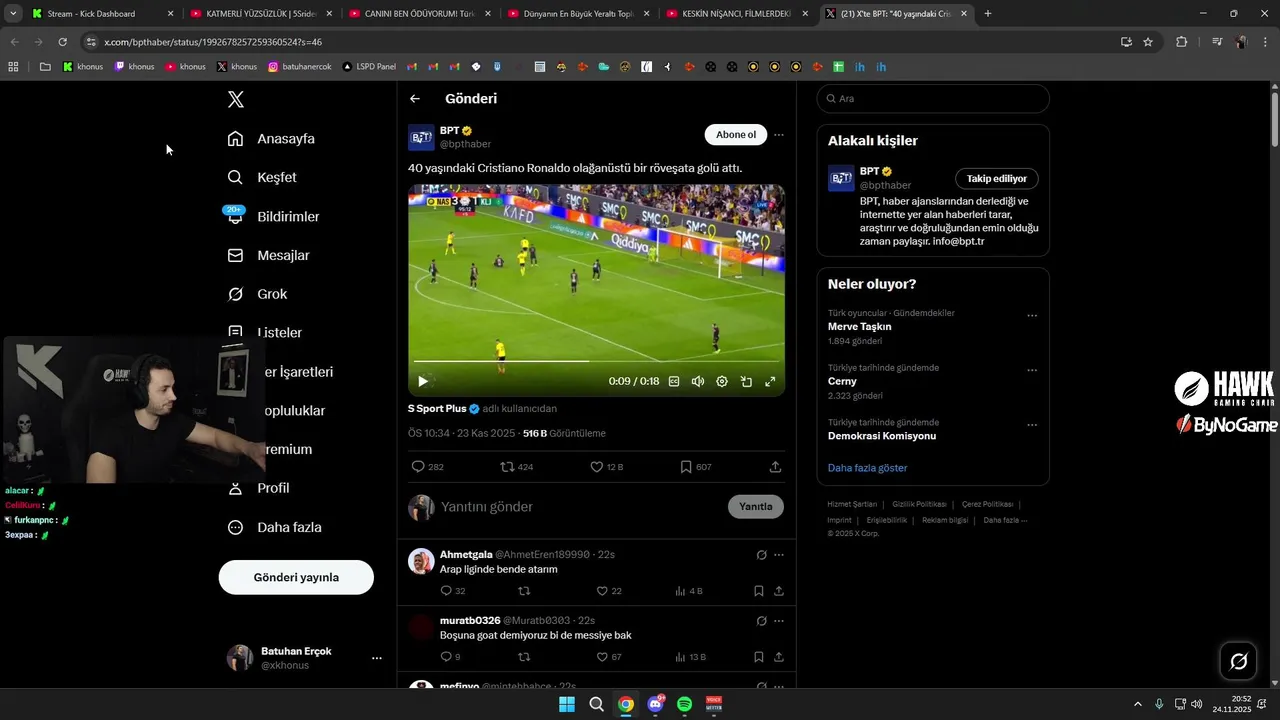Open Mesajlar in the sidebar

click(268, 255)
